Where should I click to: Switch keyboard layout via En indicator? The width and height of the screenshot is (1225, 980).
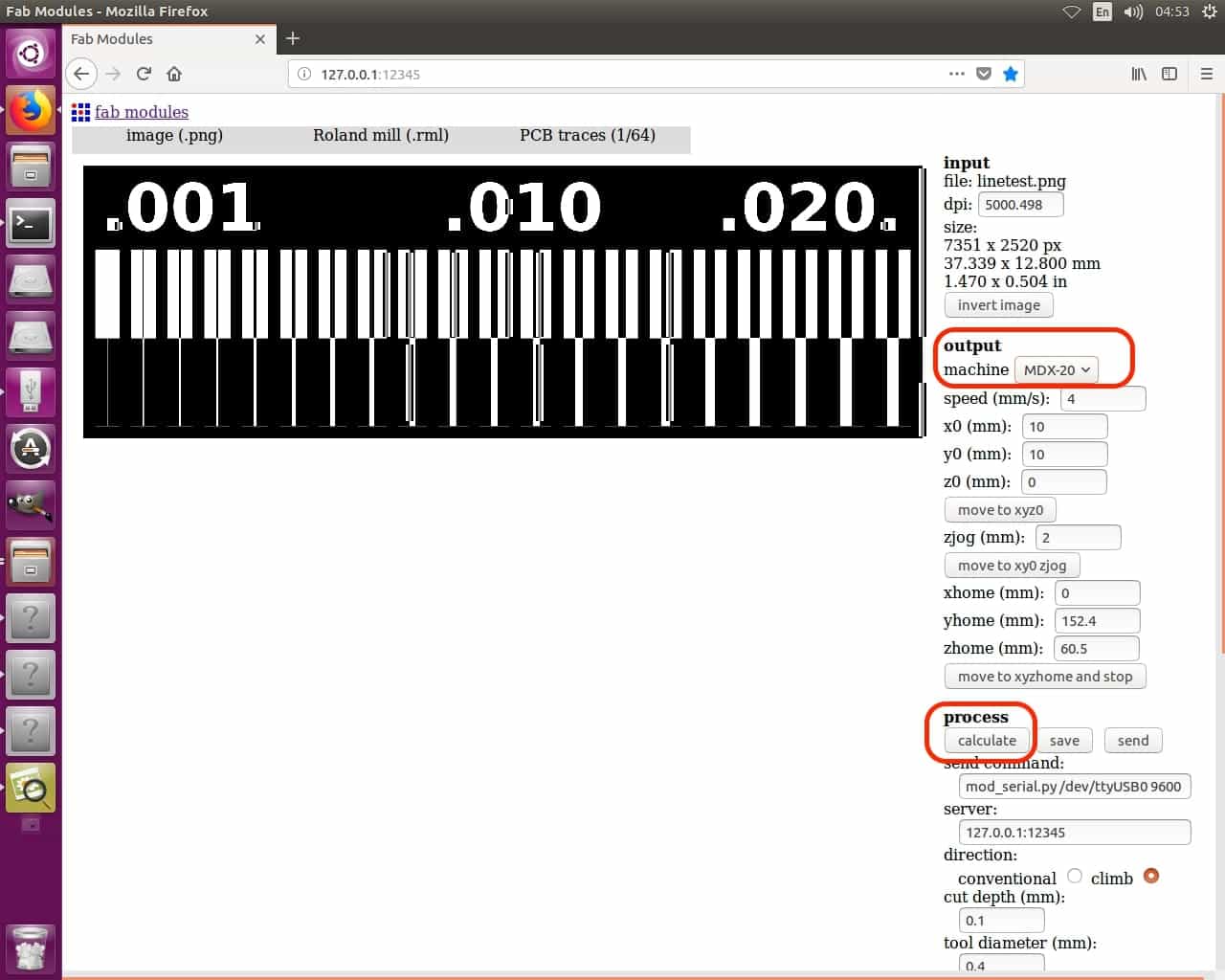click(x=1102, y=11)
